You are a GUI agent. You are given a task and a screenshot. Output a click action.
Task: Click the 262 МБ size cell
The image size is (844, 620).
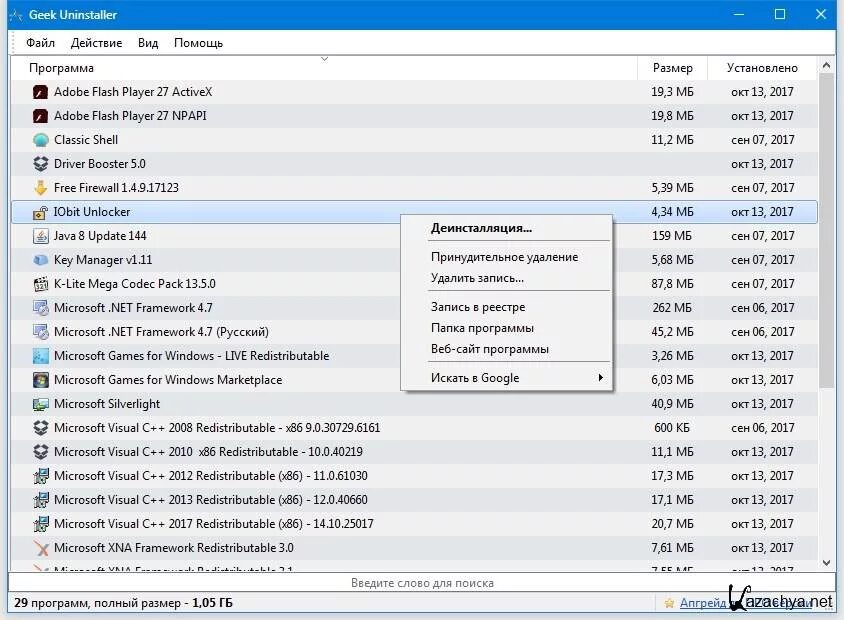672,308
